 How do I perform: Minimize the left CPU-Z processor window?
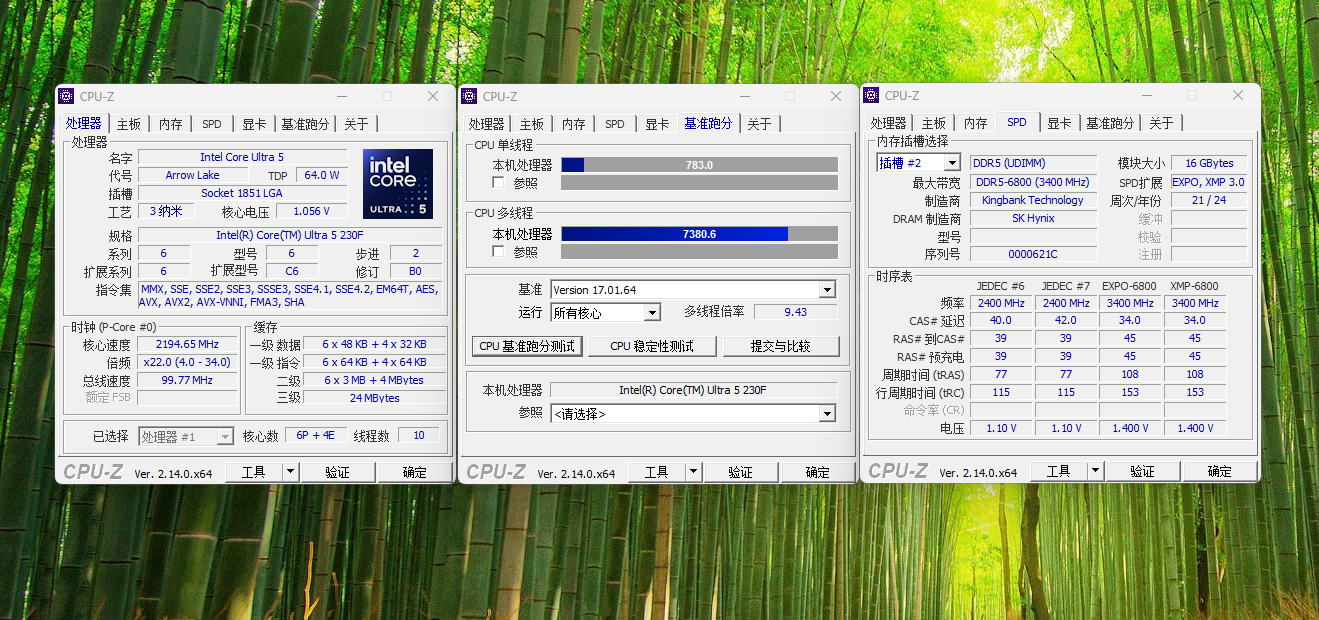tap(342, 96)
